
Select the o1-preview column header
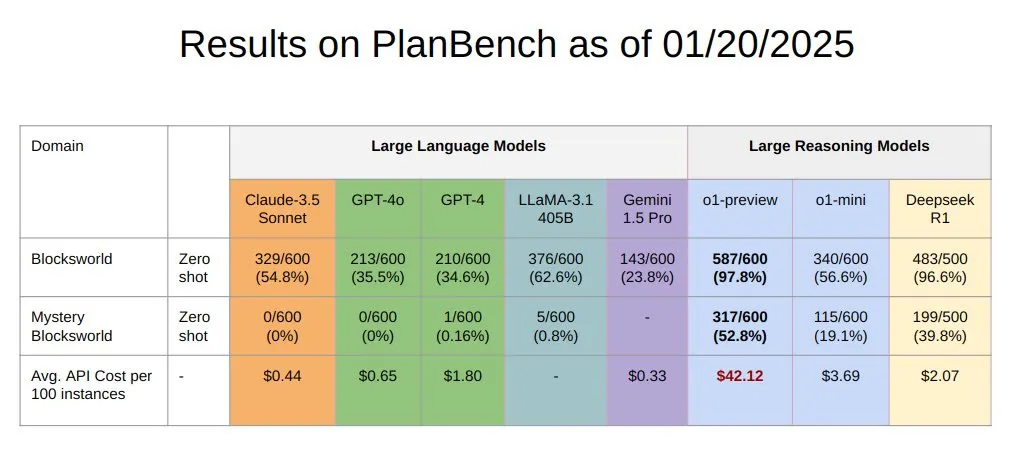739,200
